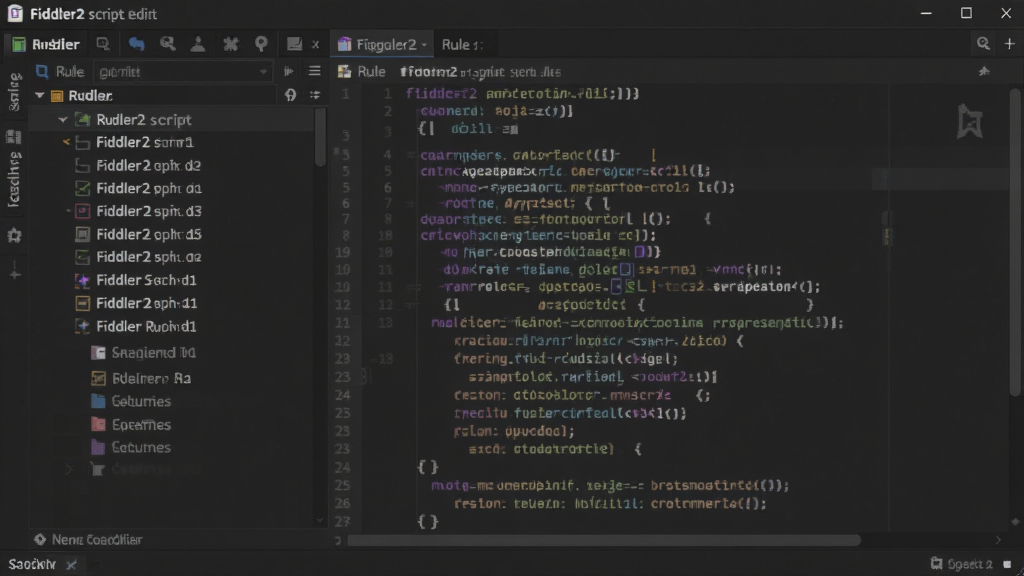
Task: Toggle the checkbox icon of Fiddler2 aphı da
Action: point(82,189)
